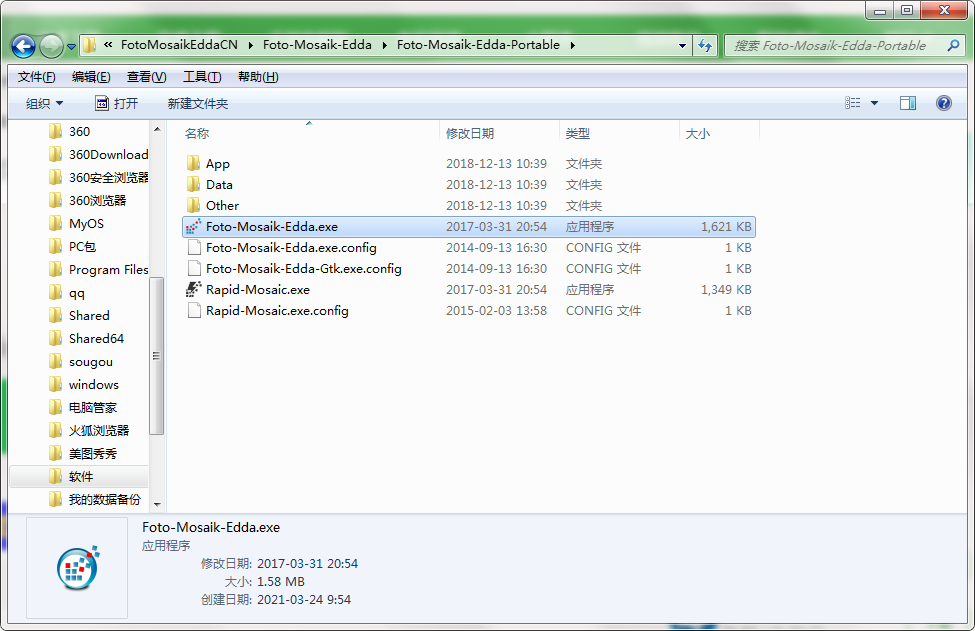The image size is (975, 631).
Task: Open the recent locations dropdown arrow
Action: [71, 47]
